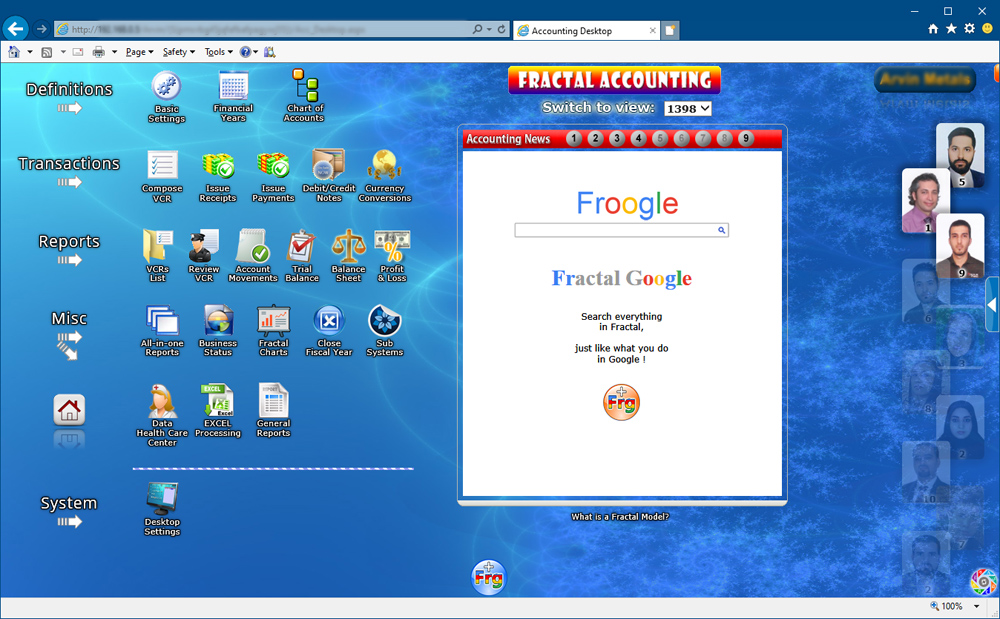Open the Switch to view year dropdown
The width and height of the screenshot is (1000, 619).
tap(688, 109)
